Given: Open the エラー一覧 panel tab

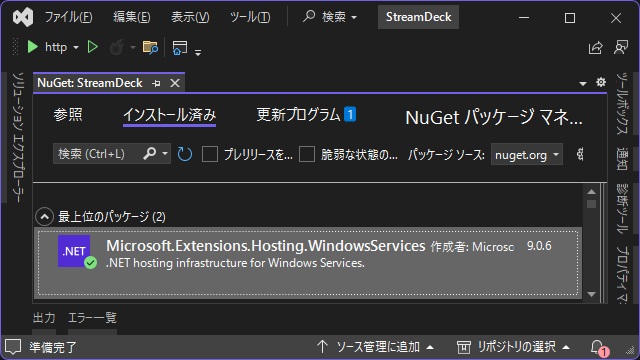Looking at the screenshot, I should click(x=92, y=318).
